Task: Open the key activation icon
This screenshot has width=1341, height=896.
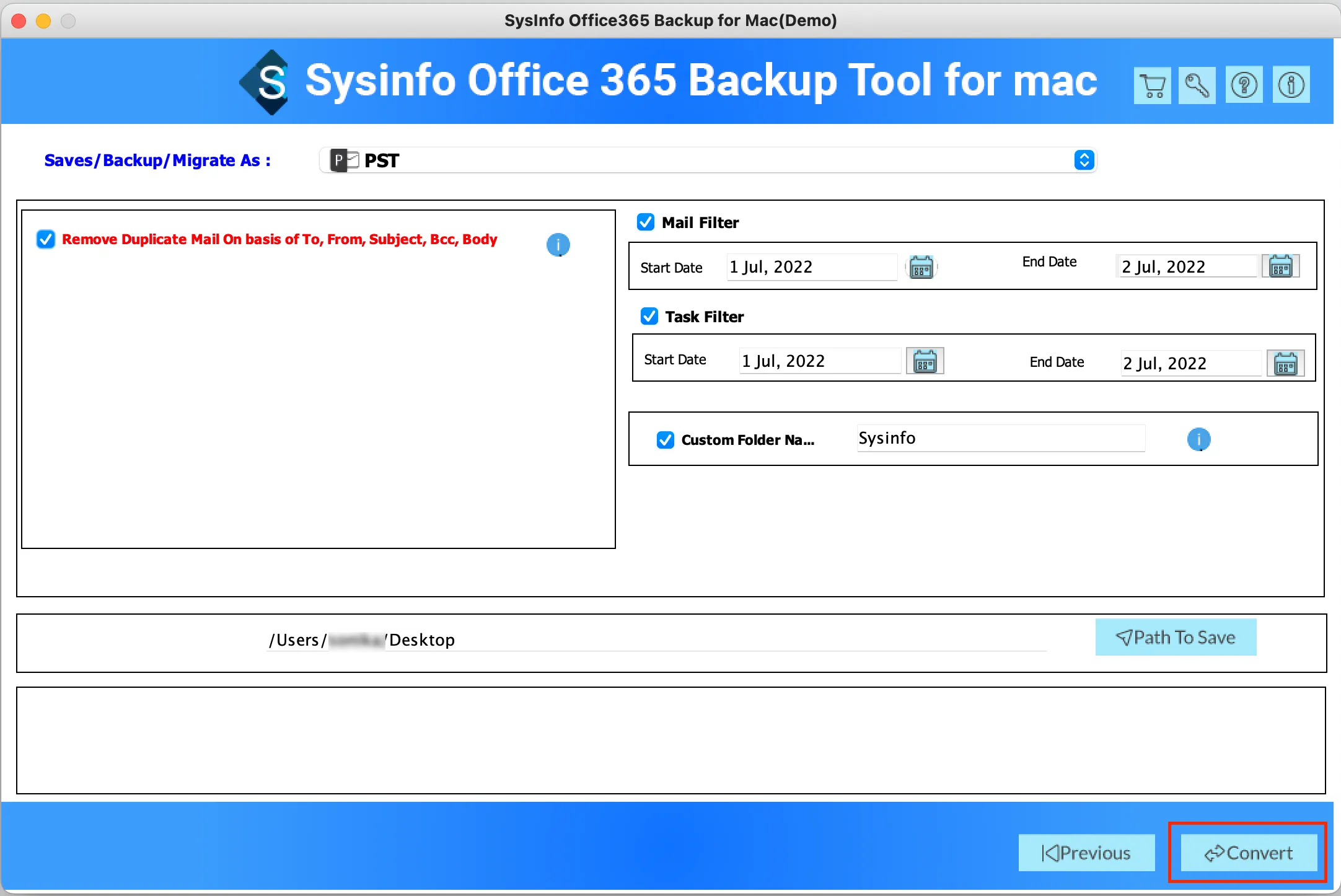Action: point(1197,86)
